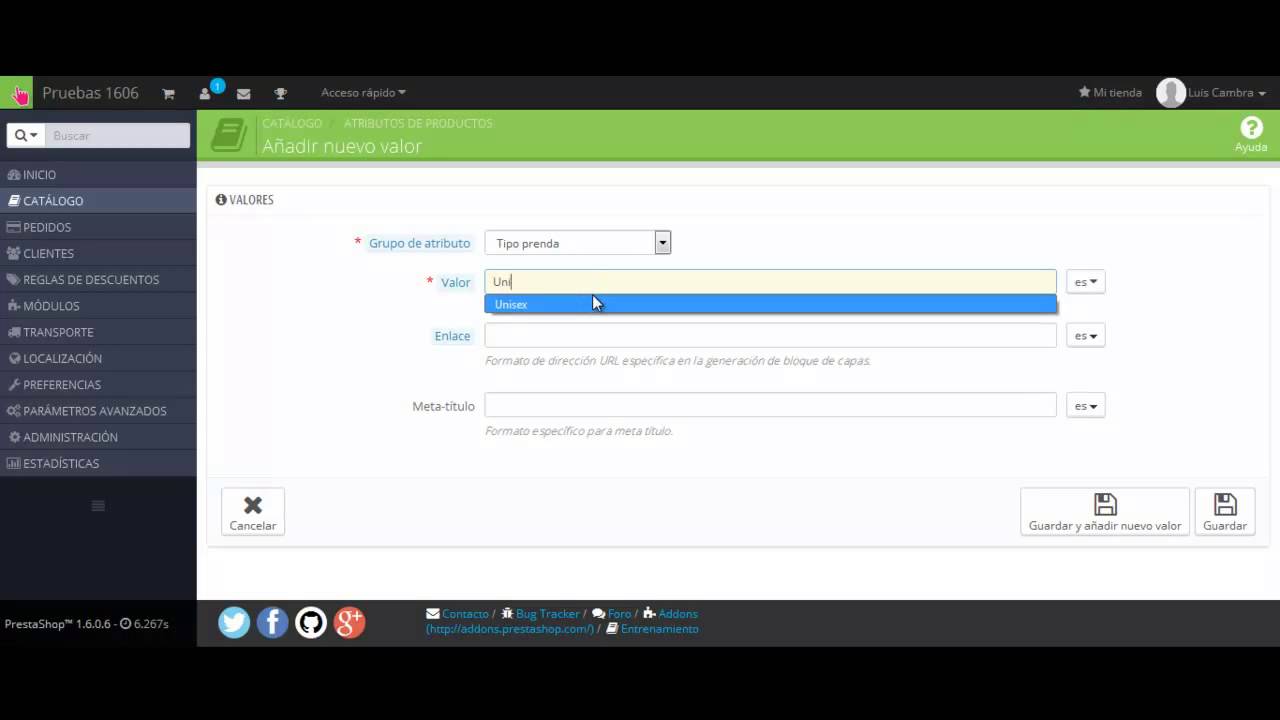Screen dimensions: 1280x720
Task: Click the Guardar save button
Action: (1225, 512)
